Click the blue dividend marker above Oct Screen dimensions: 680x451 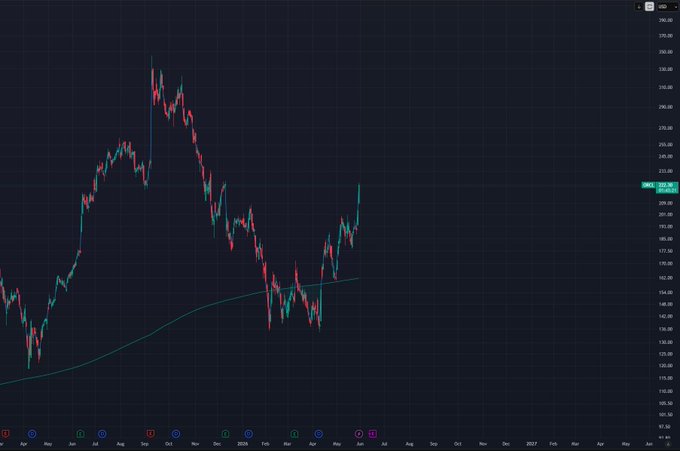[x=176, y=433]
